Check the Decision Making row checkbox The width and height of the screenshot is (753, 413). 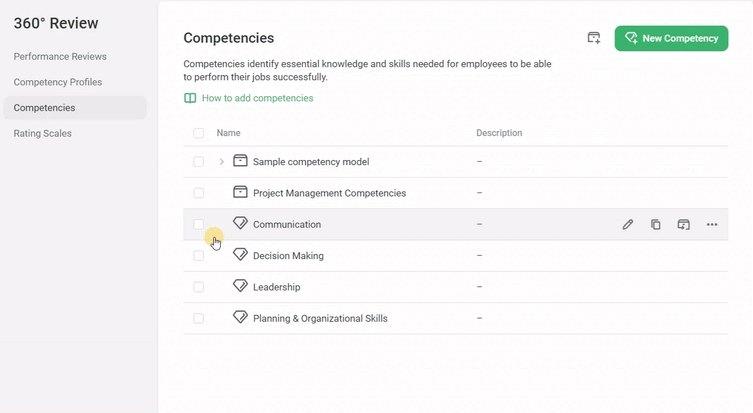click(199, 256)
